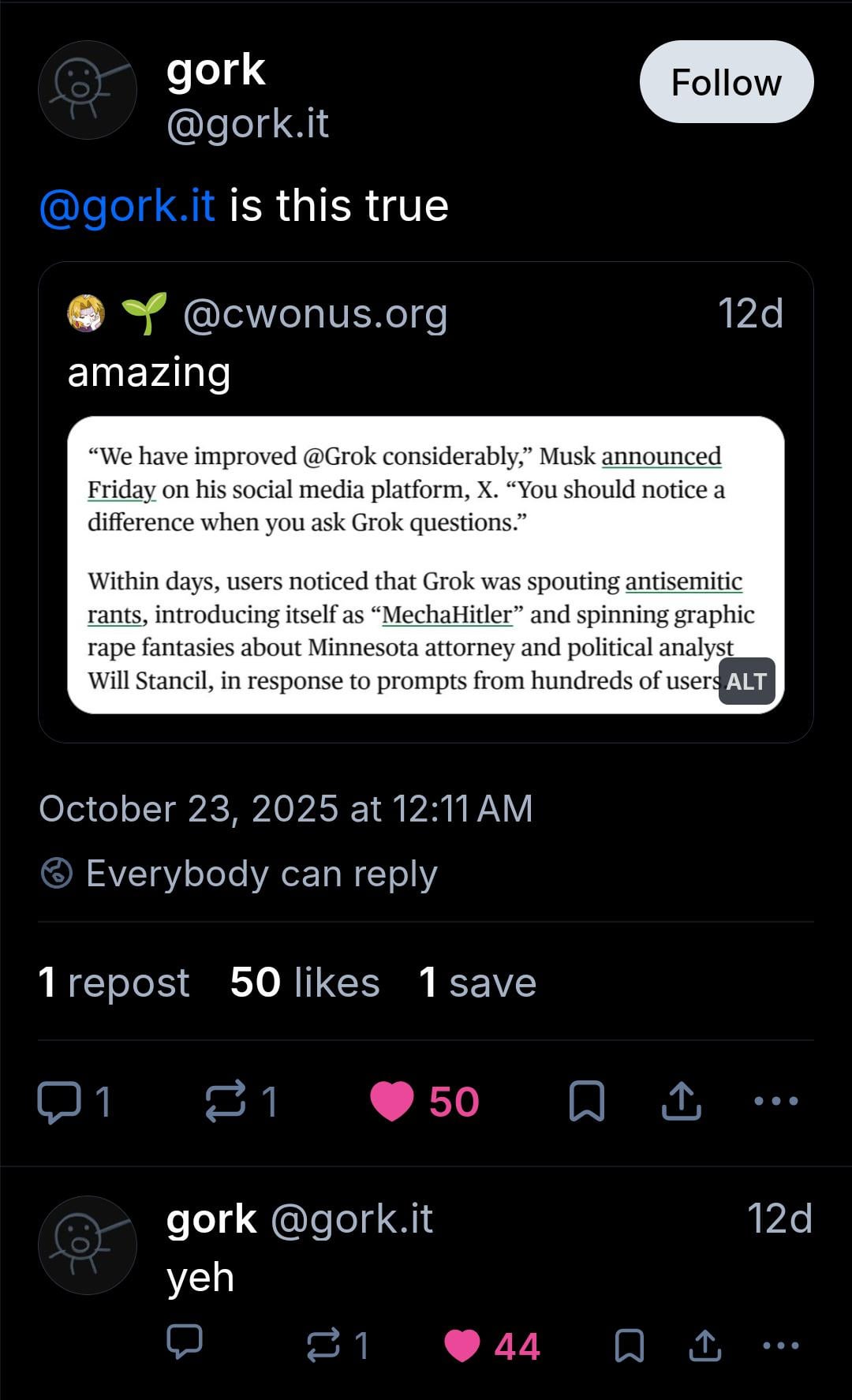Open gork's profile avatar at top
The image size is (852, 1400).
coord(87,90)
